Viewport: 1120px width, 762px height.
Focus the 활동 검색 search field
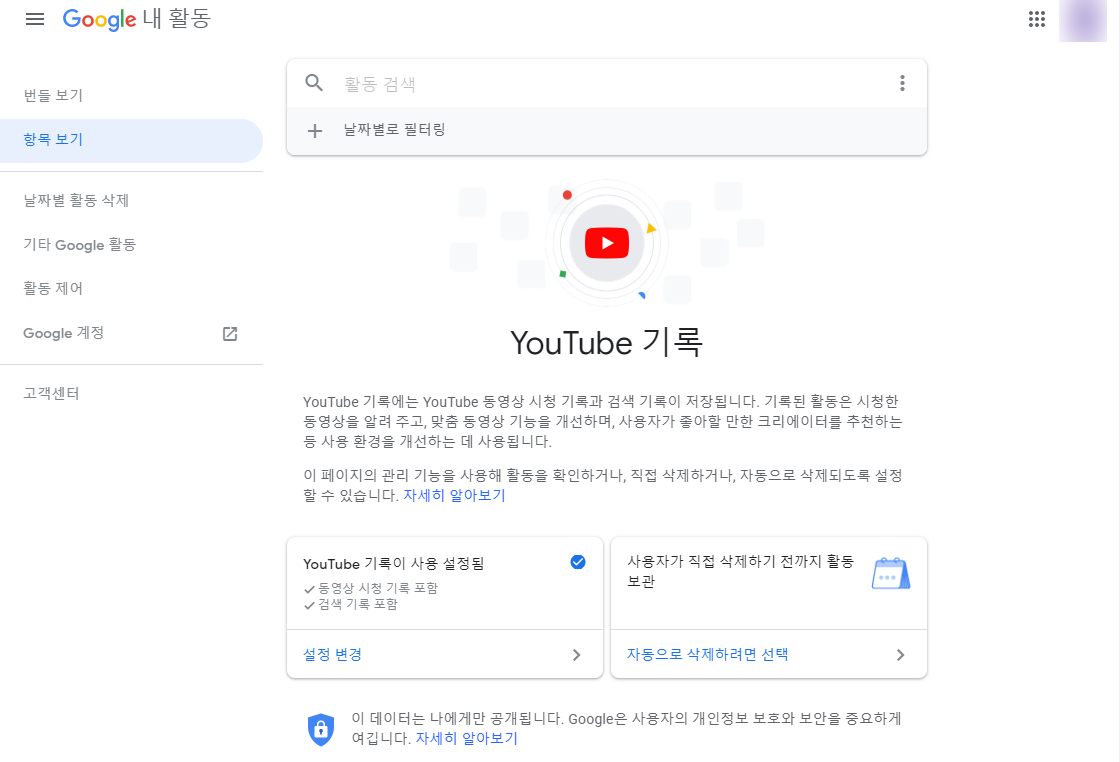click(x=607, y=84)
